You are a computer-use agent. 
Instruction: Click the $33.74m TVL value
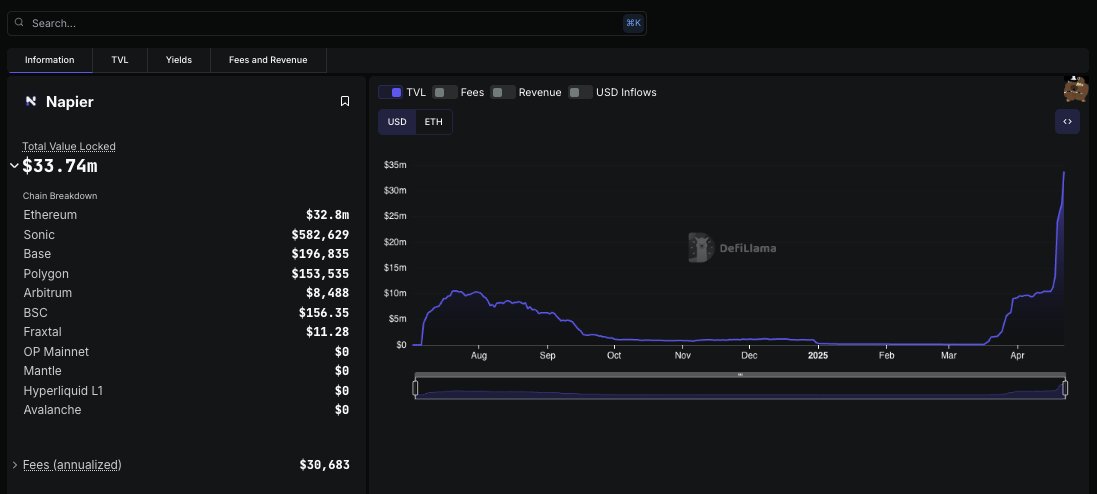pyautogui.click(x=59, y=166)
